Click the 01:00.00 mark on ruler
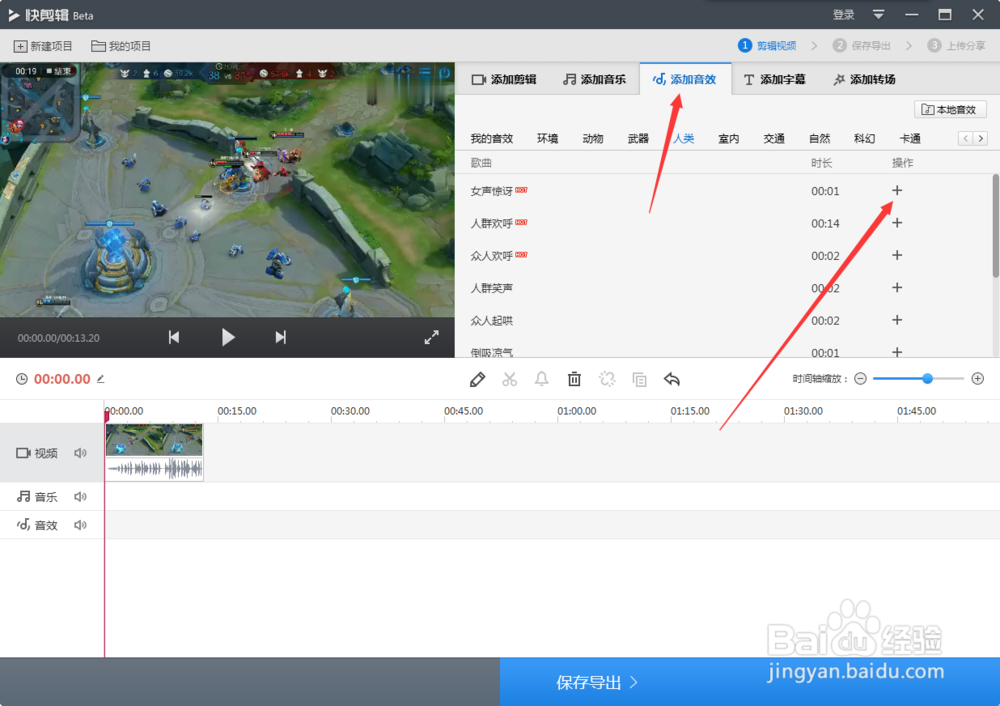Screen dimensions: 1000x706 coord(577,411)
